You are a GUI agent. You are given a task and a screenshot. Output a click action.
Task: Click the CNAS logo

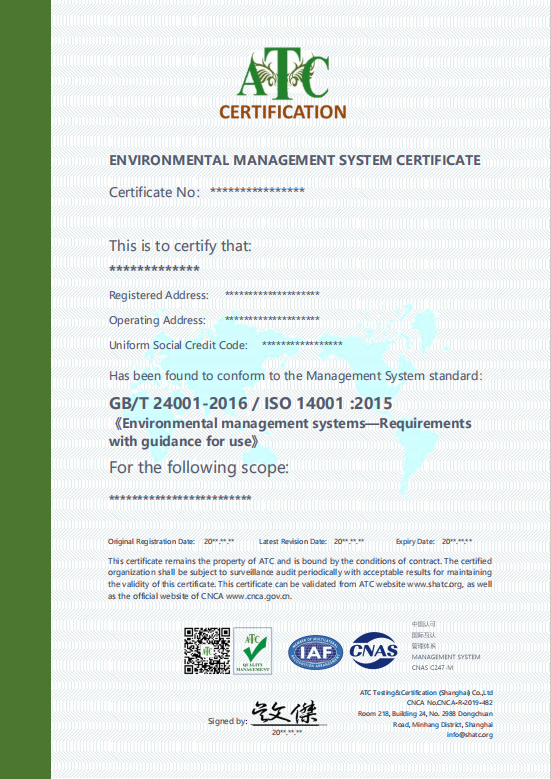(374, 650)
